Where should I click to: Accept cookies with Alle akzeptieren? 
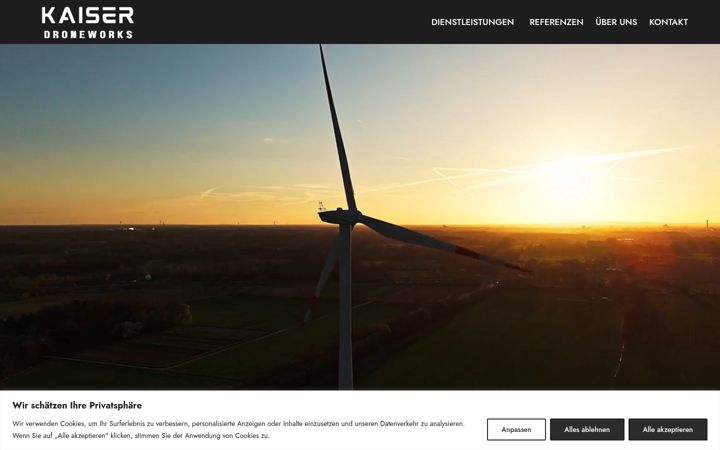tap(668, 429)
